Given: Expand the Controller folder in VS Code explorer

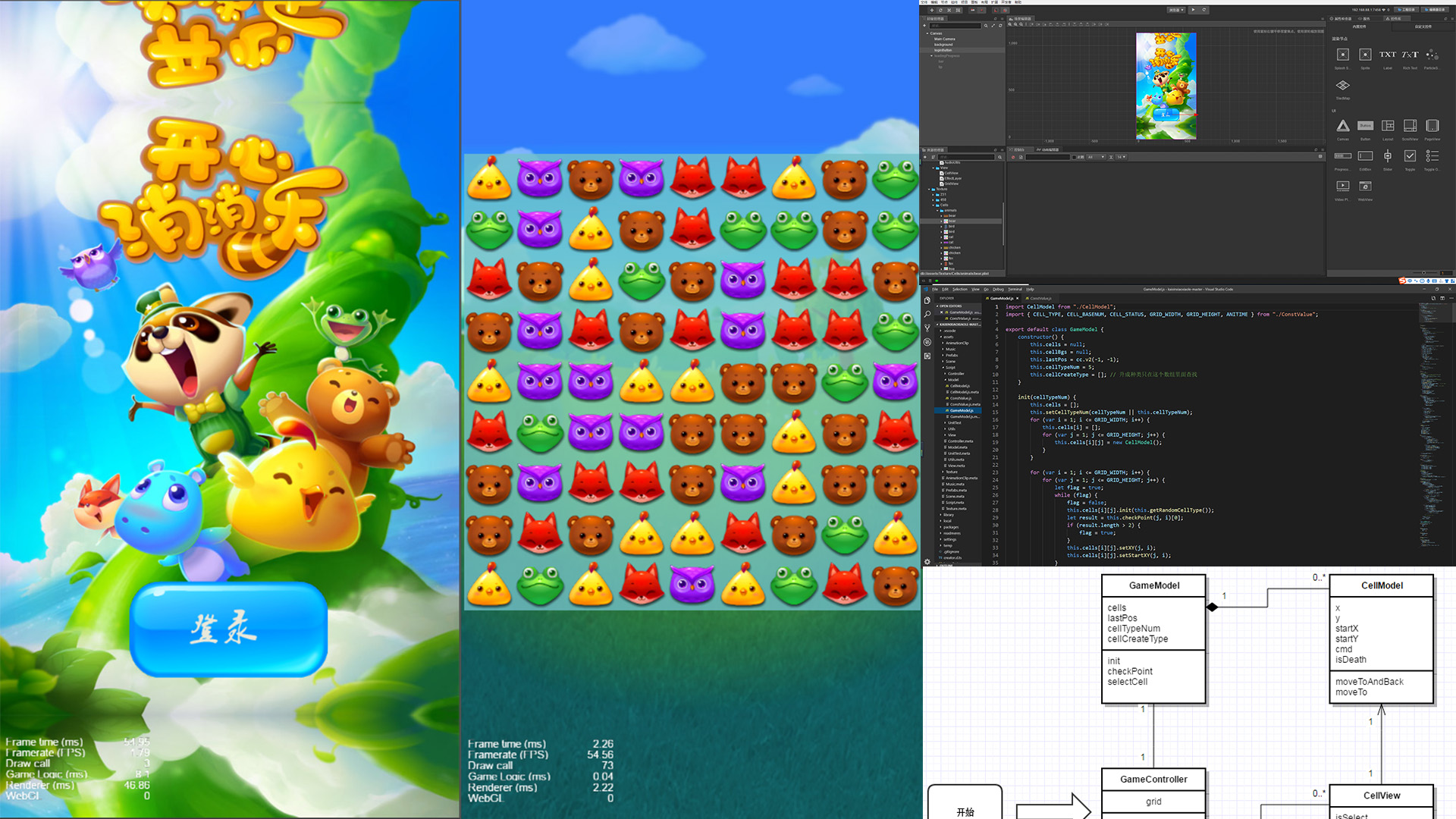Looking at the screenshot, I should pos(955,374).
